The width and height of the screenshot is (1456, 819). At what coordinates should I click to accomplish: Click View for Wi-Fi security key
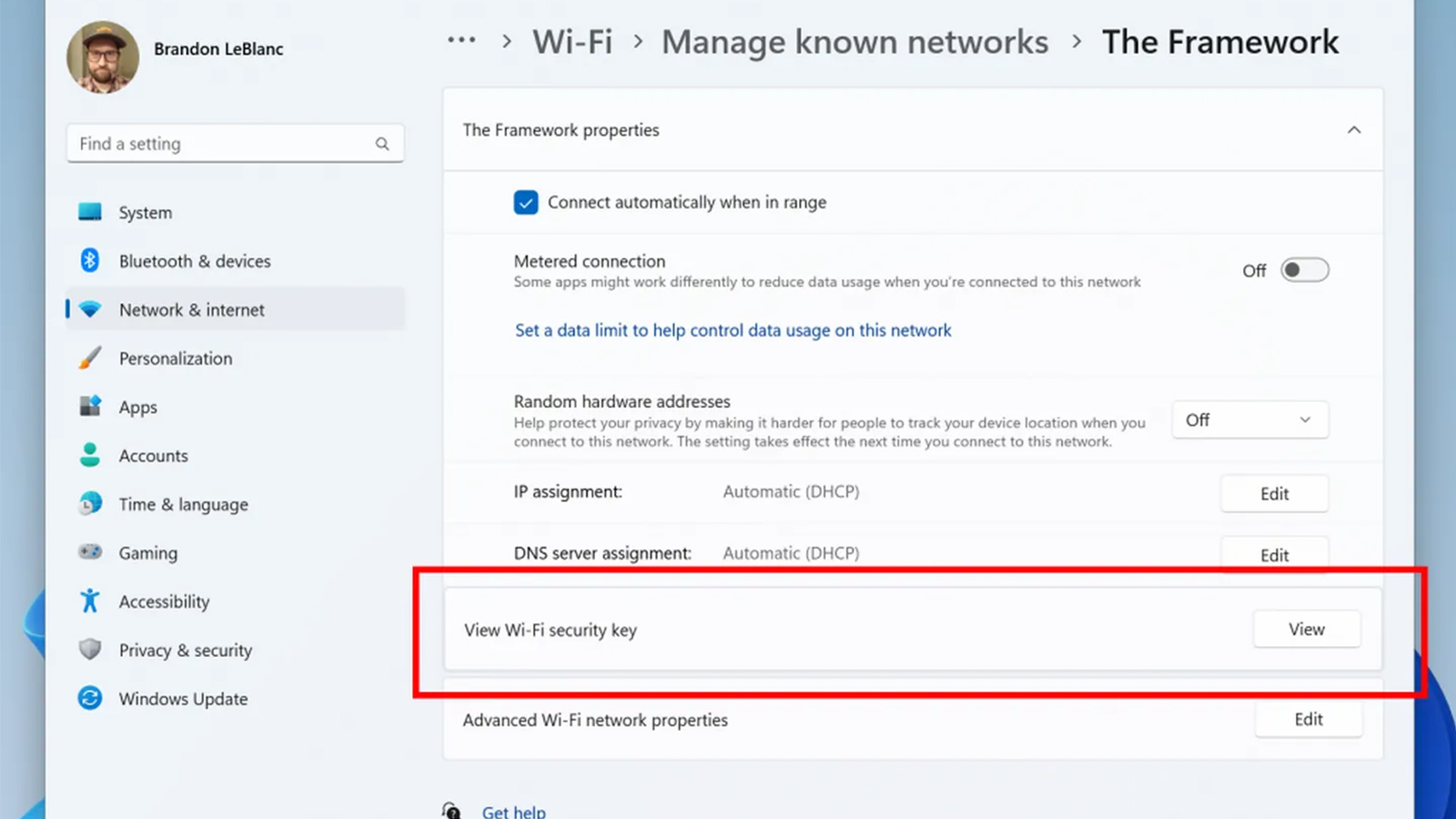click(x=1307, y=629)
